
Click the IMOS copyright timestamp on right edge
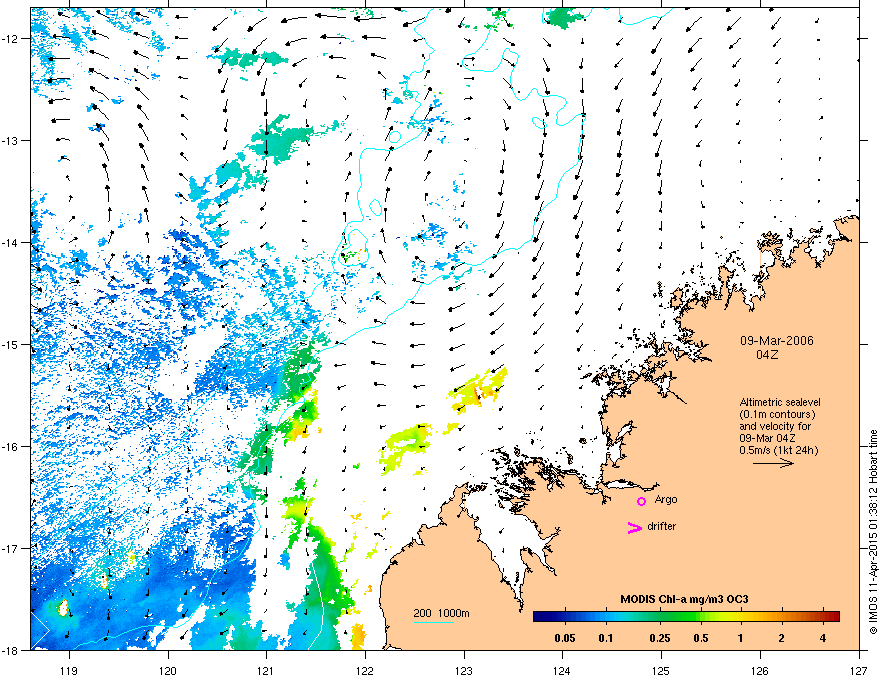[873, 532]
